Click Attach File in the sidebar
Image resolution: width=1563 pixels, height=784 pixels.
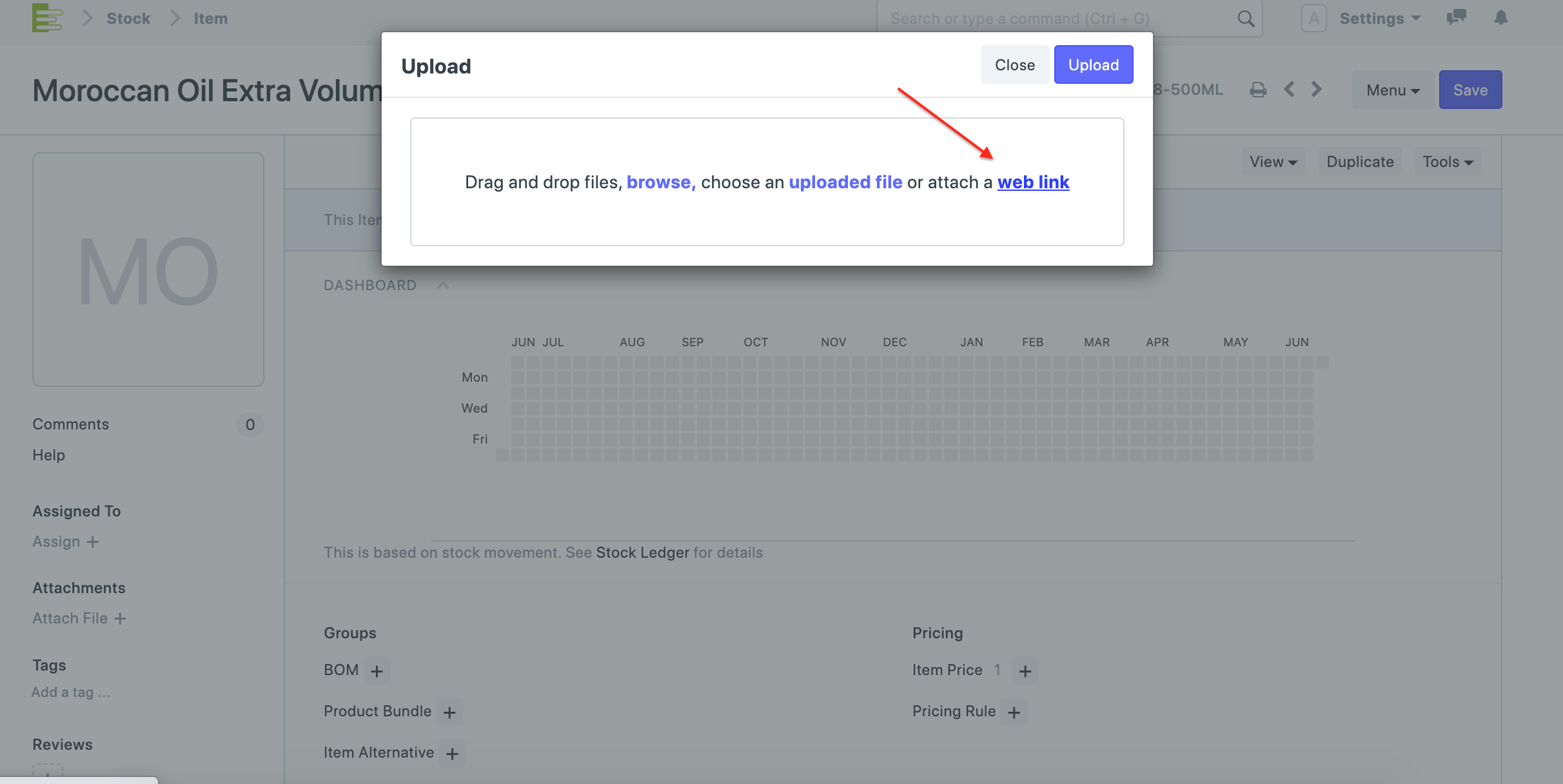(79, 618)
